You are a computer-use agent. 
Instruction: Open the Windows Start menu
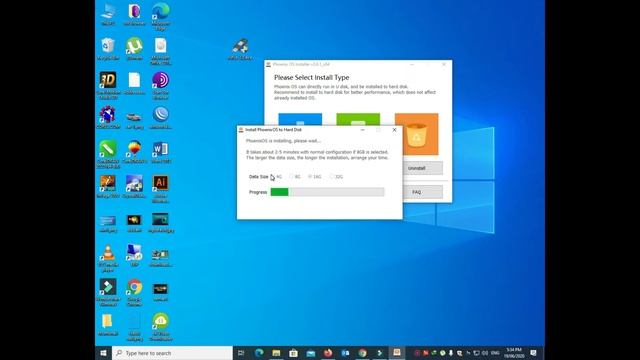pyautogui.click(x=103, y=353)
